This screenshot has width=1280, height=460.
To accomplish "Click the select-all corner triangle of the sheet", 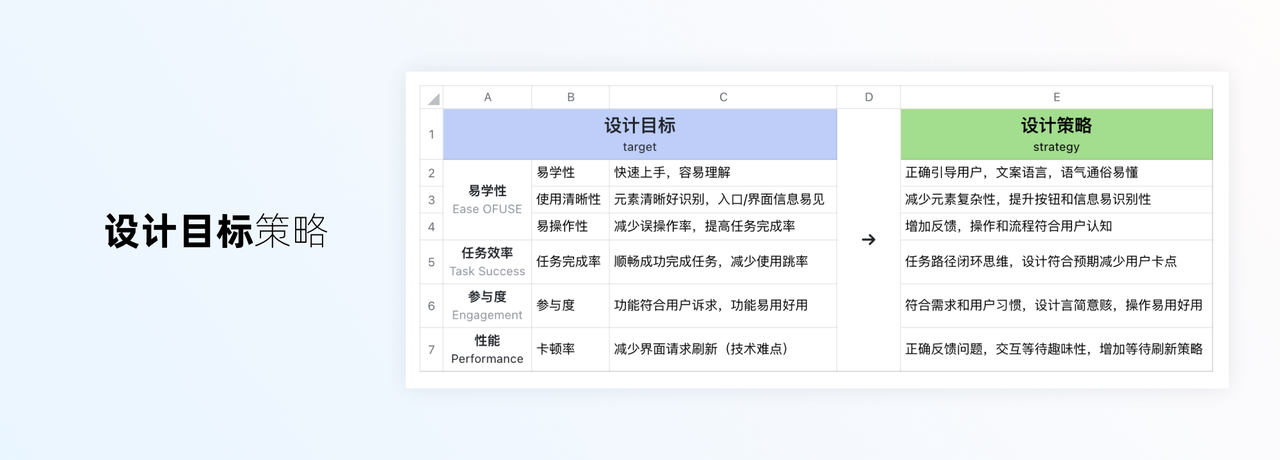I will [x=432, y=97].
